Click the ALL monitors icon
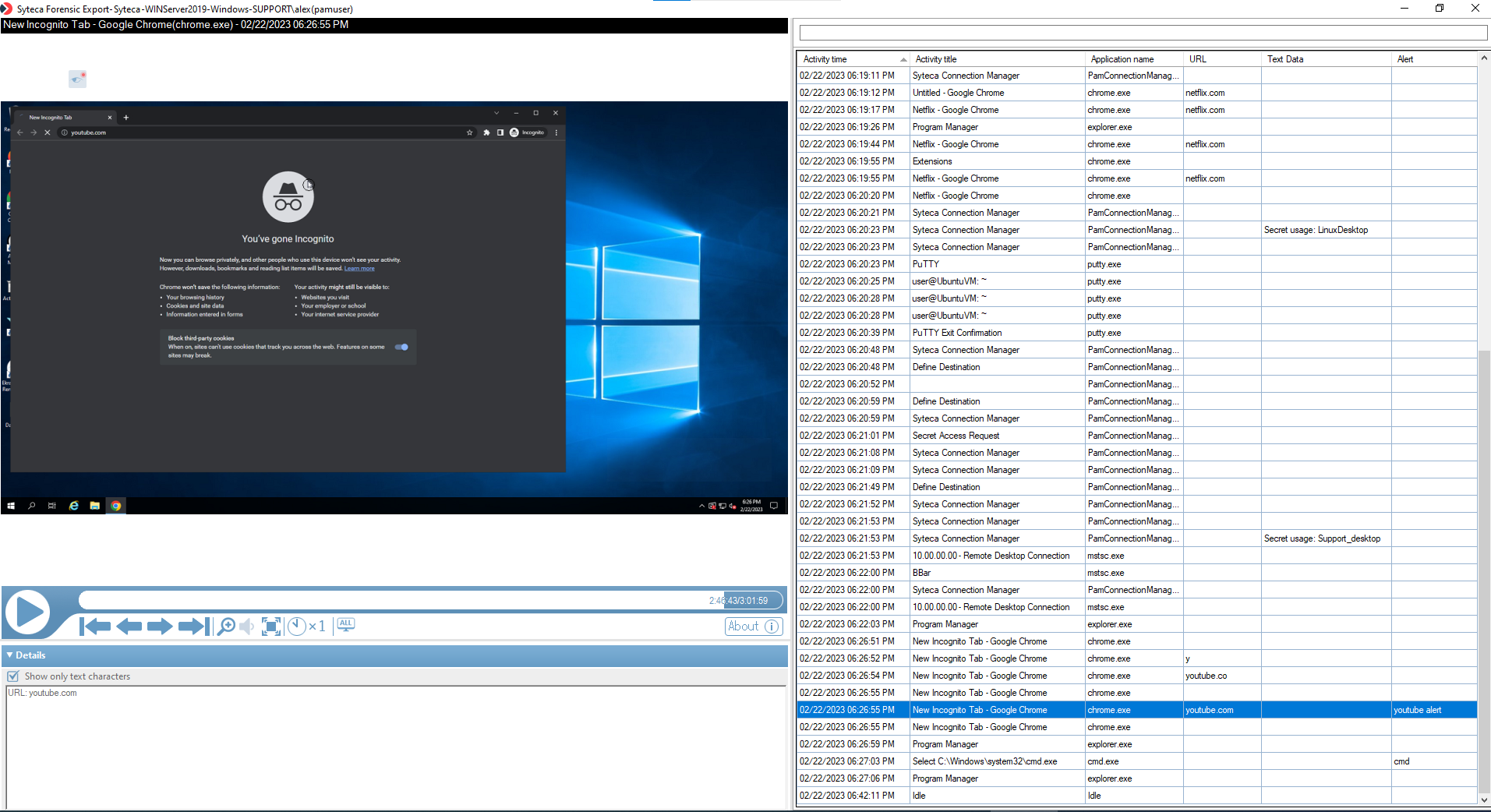The width and height of the screenshot is (1491, 812). point(346,625)
